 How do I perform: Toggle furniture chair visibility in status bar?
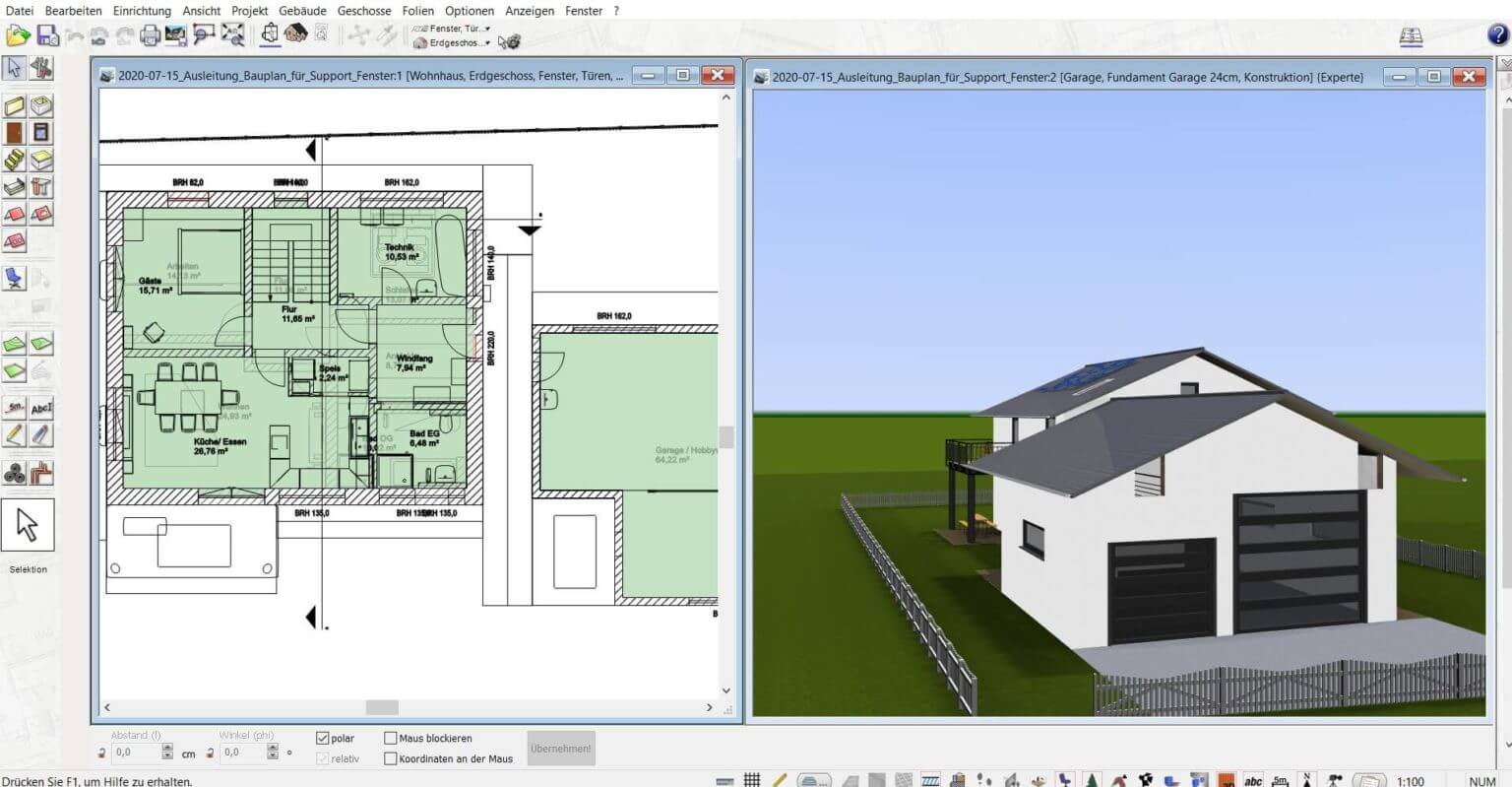point(1065,780)
